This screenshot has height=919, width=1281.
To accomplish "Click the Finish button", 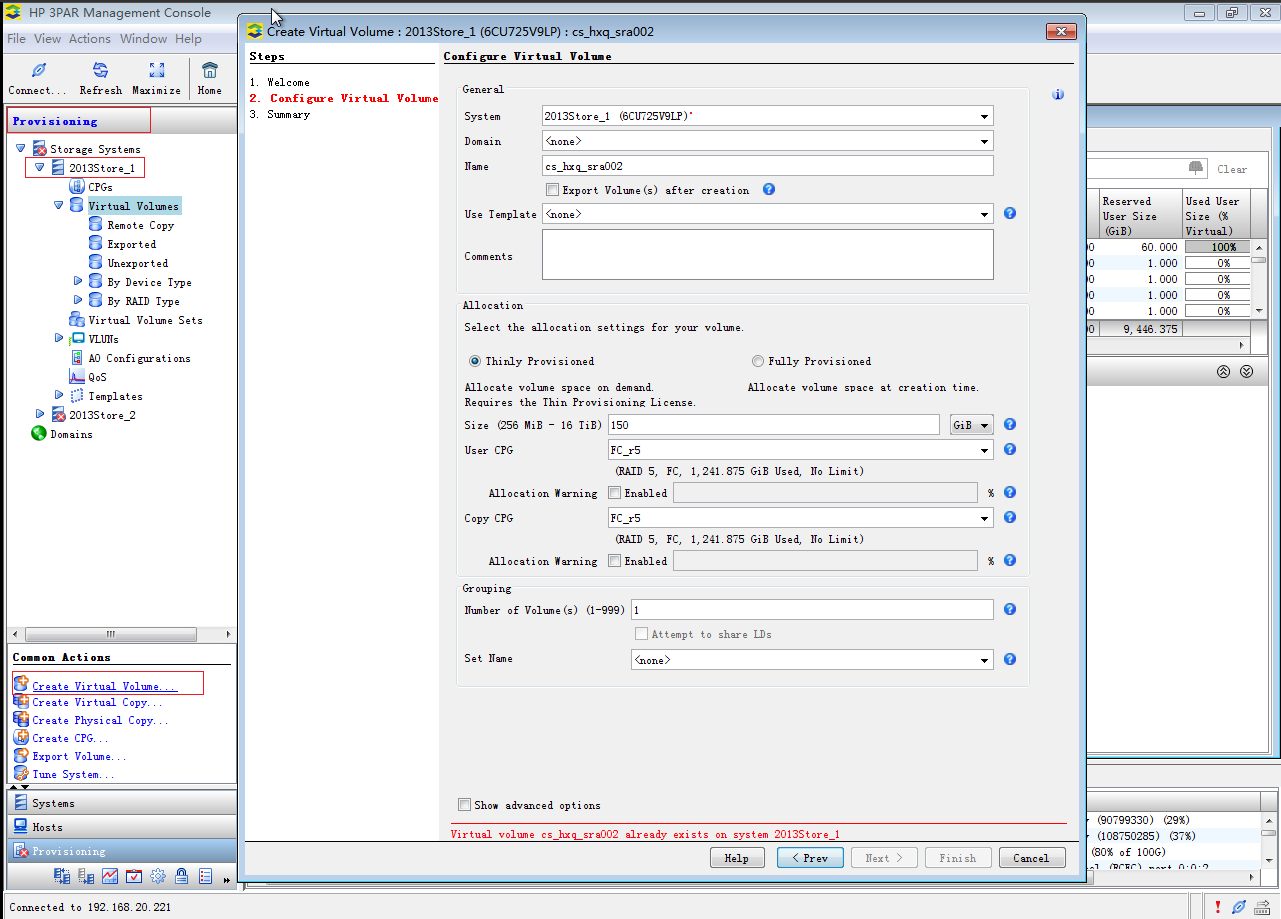I will point(957,857).
